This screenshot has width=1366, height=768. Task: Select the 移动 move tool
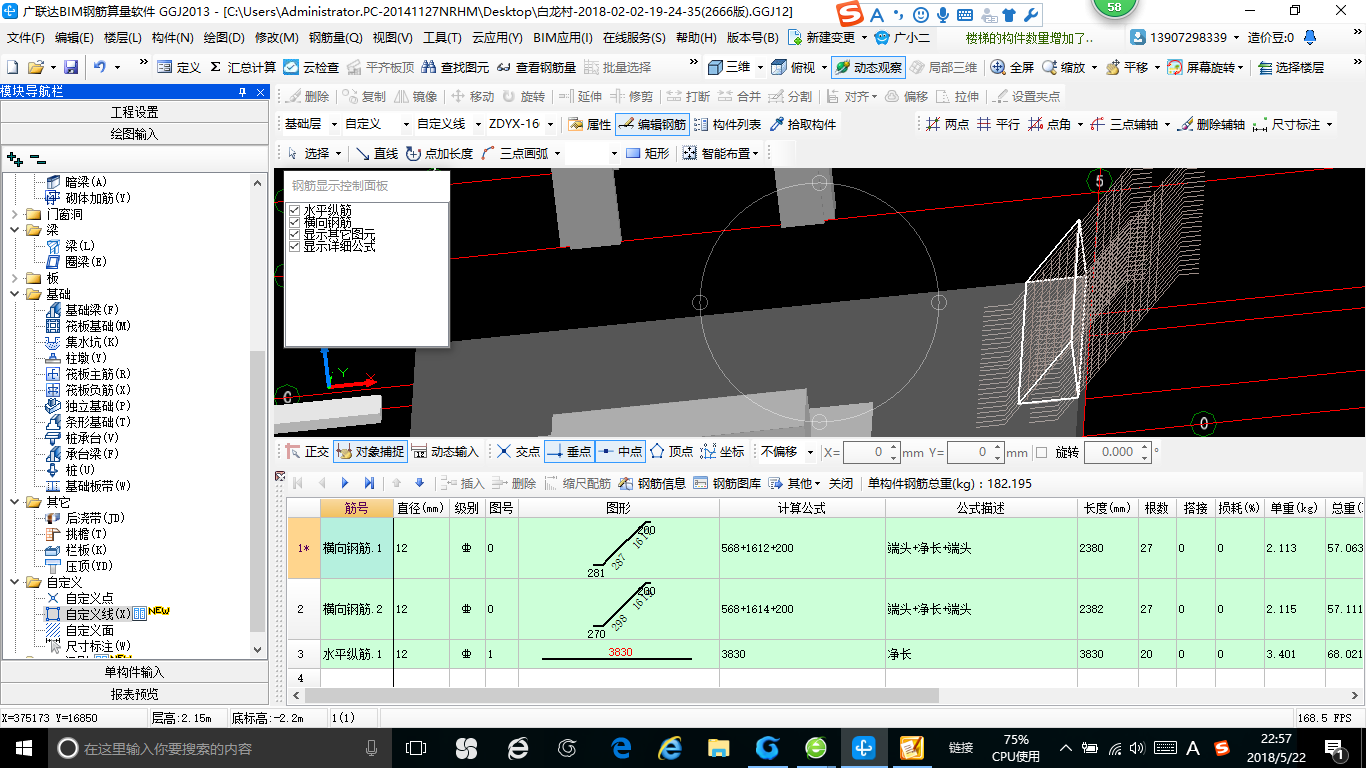click(472, 96)
